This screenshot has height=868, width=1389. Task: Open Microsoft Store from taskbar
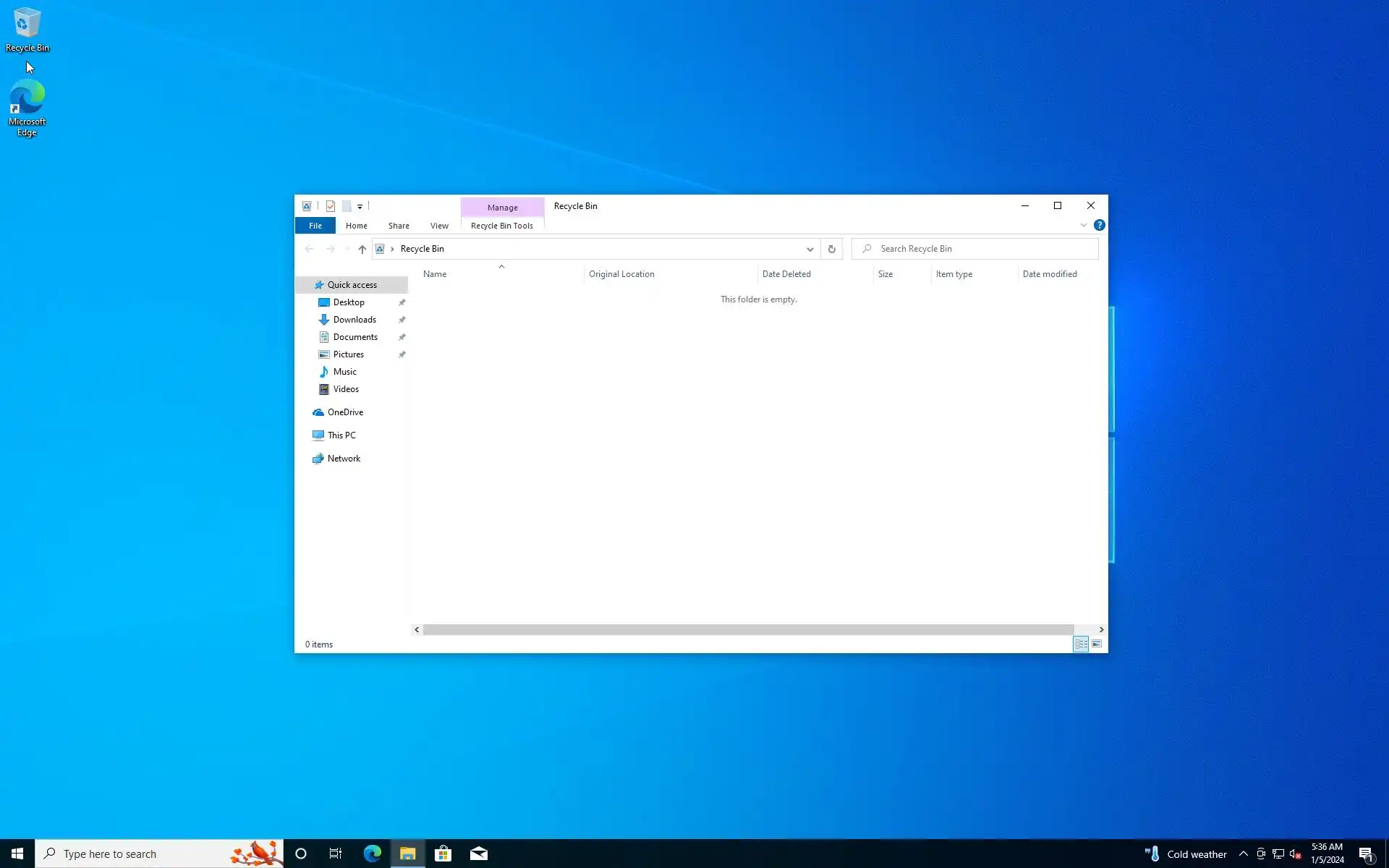[x=443, y=854]
